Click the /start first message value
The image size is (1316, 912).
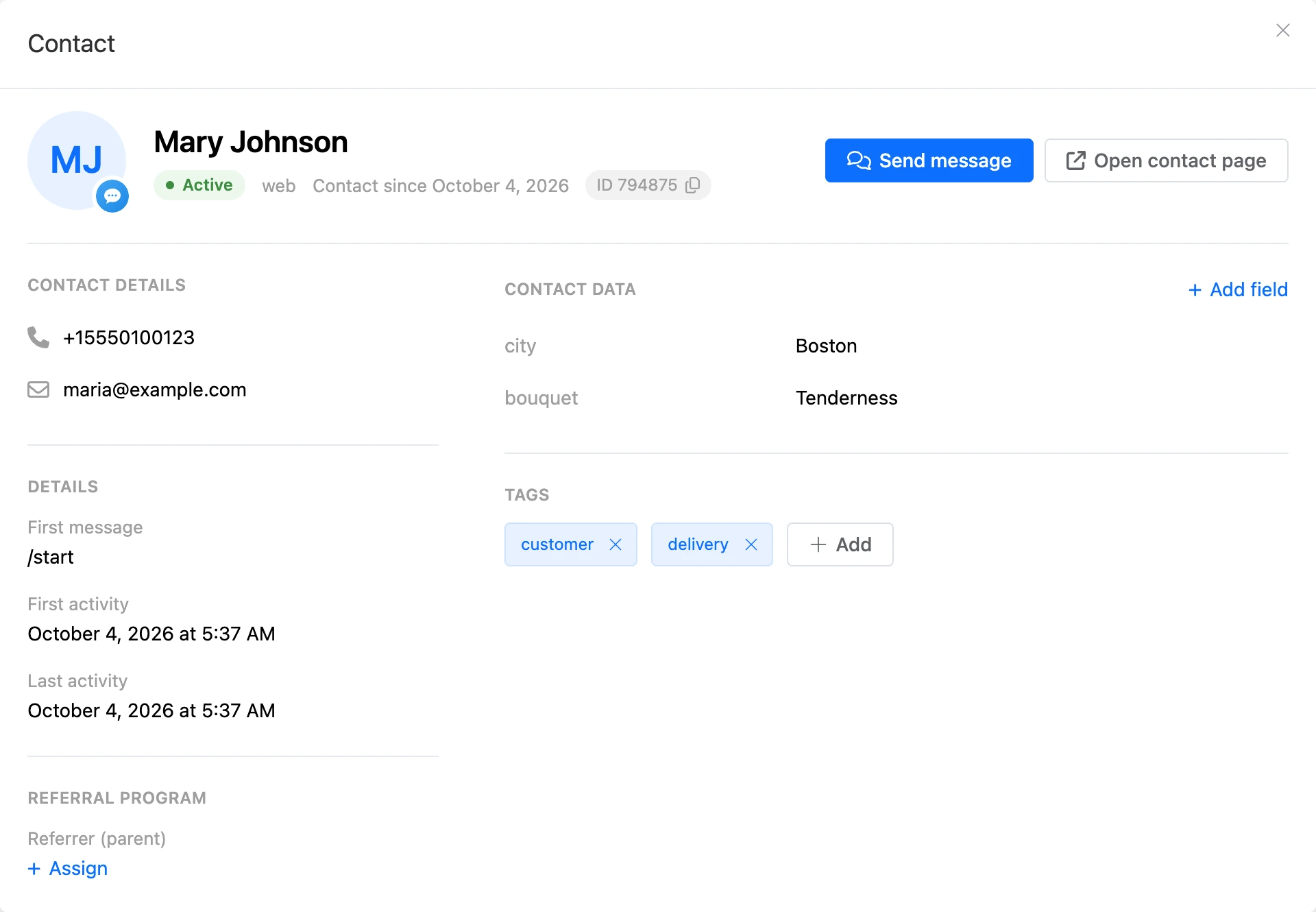[x=51, y=557]
